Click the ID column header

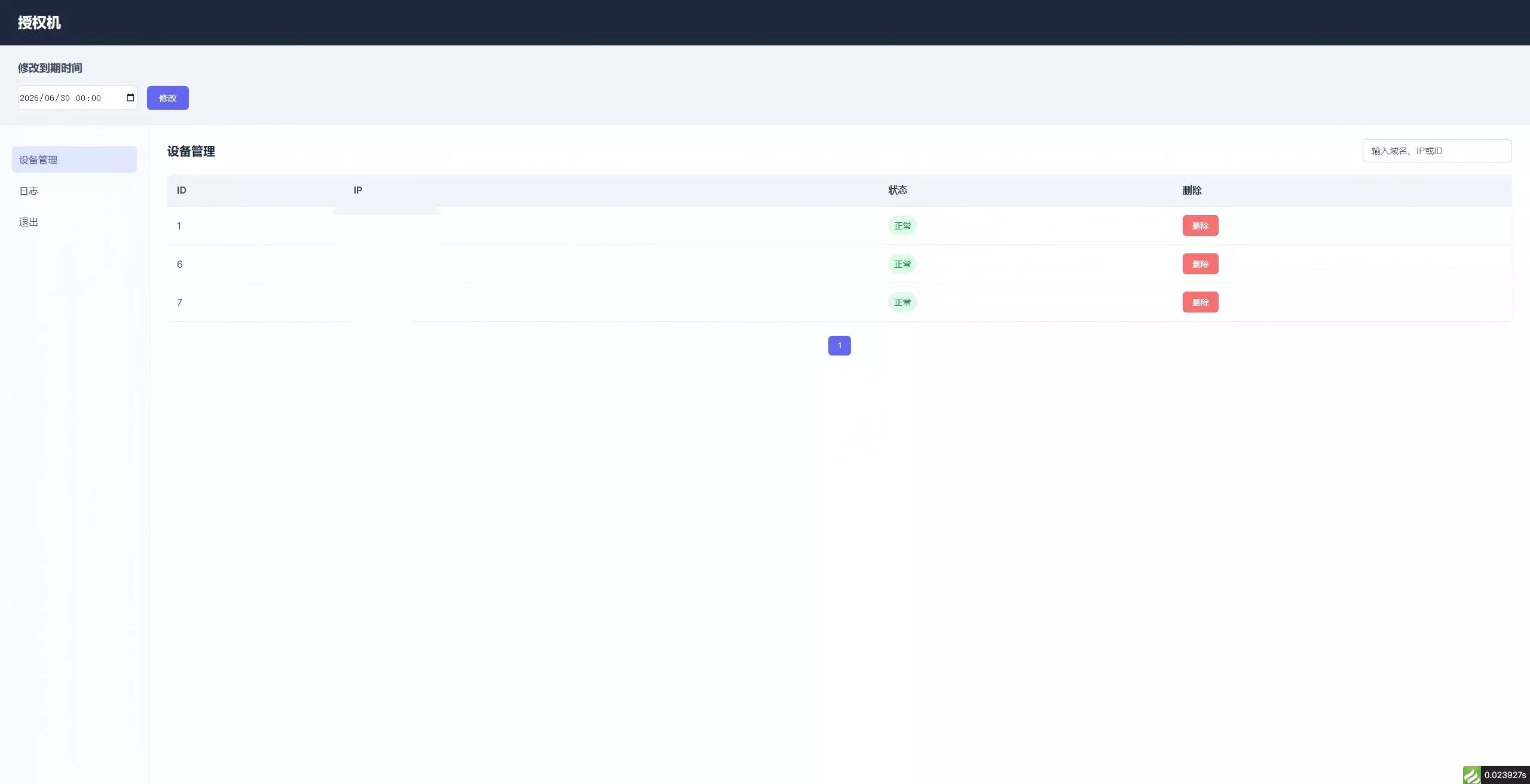[182, 190]
